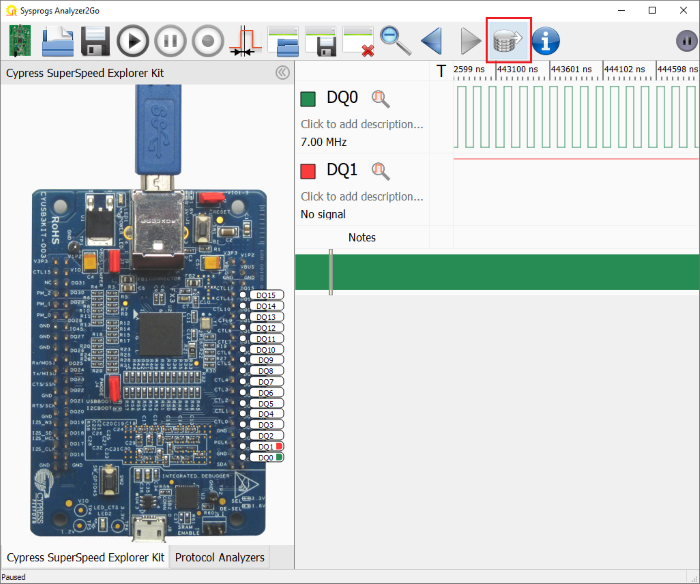Add a description to DQ1 signal

[362, 196]
